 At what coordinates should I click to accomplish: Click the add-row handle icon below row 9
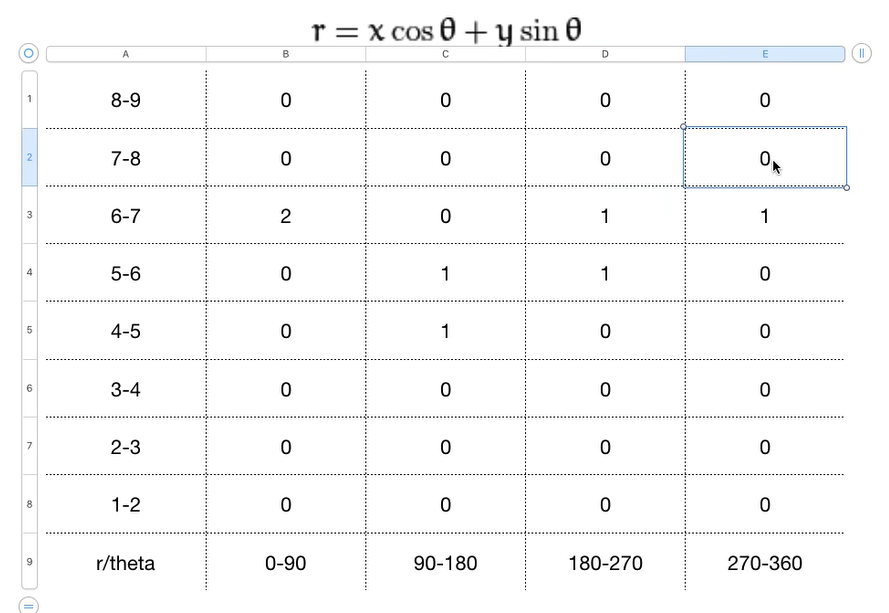28,605
